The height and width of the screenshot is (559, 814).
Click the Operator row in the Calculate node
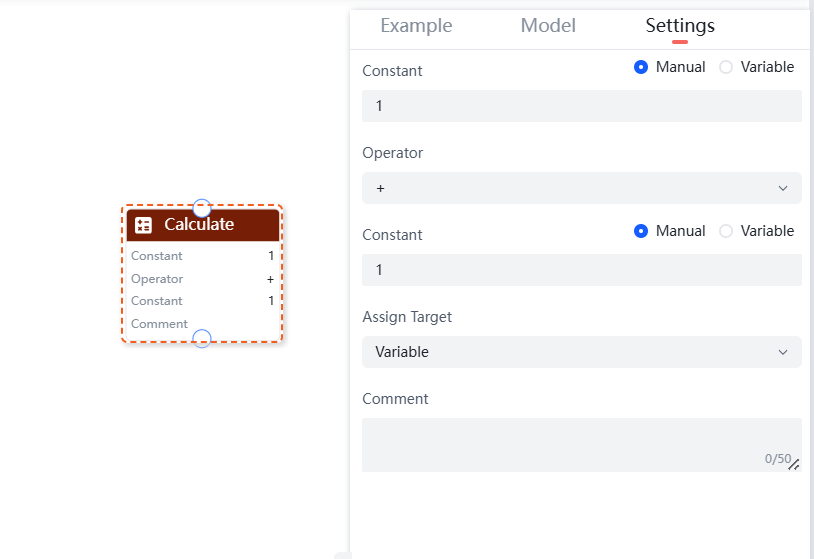tap(202, 279)
